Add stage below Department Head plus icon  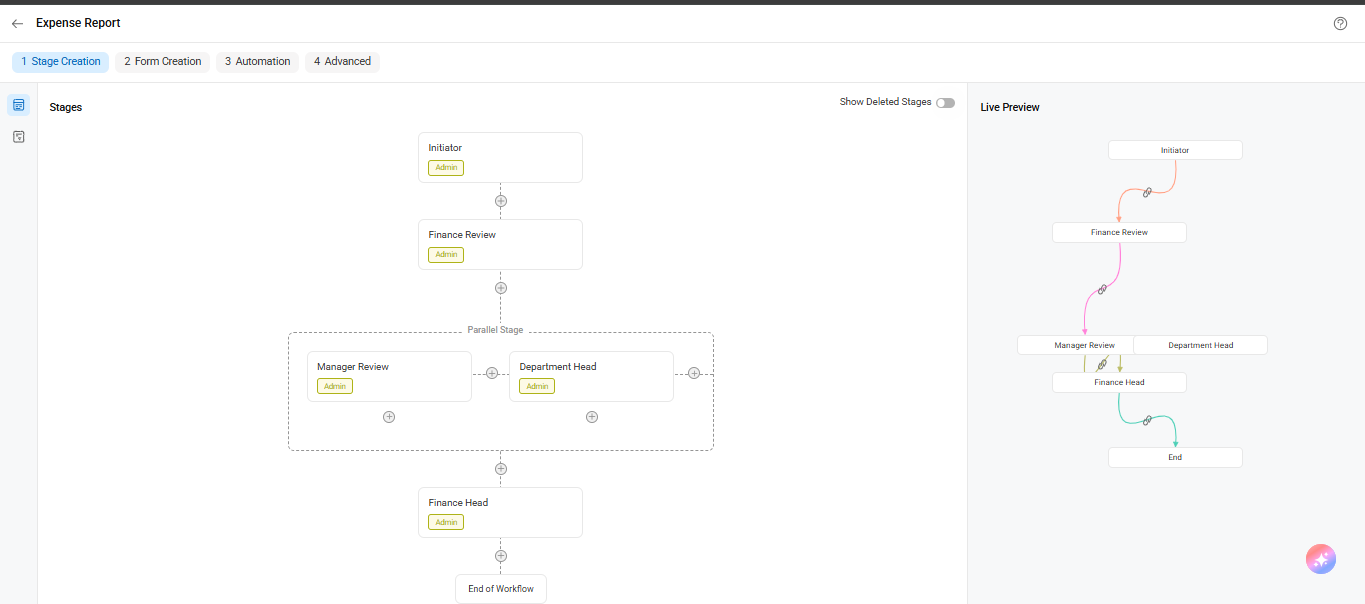(x=592, y=417)
